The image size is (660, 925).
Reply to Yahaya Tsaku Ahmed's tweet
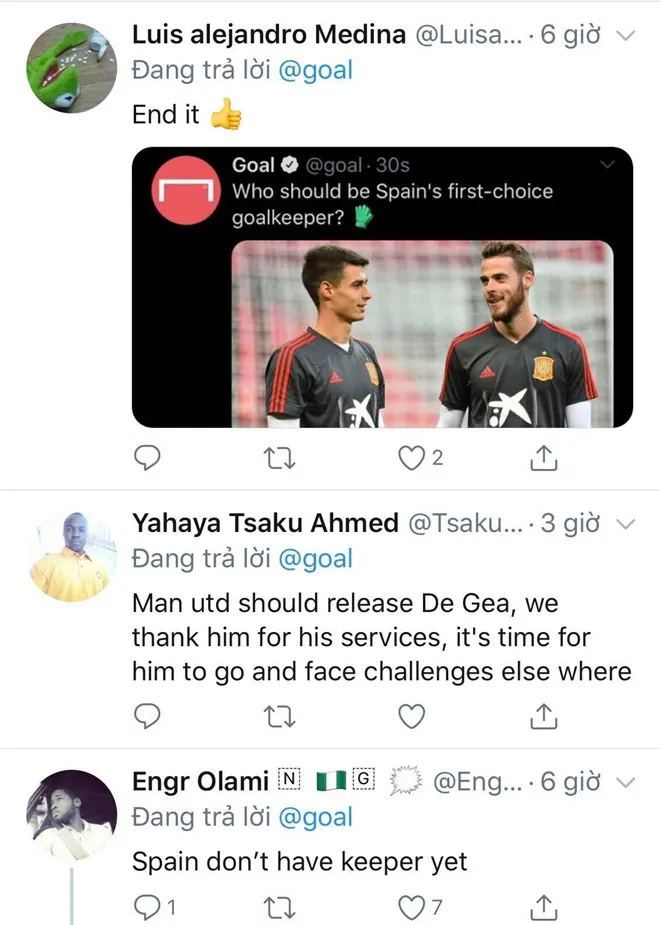[x=147, y=716]
